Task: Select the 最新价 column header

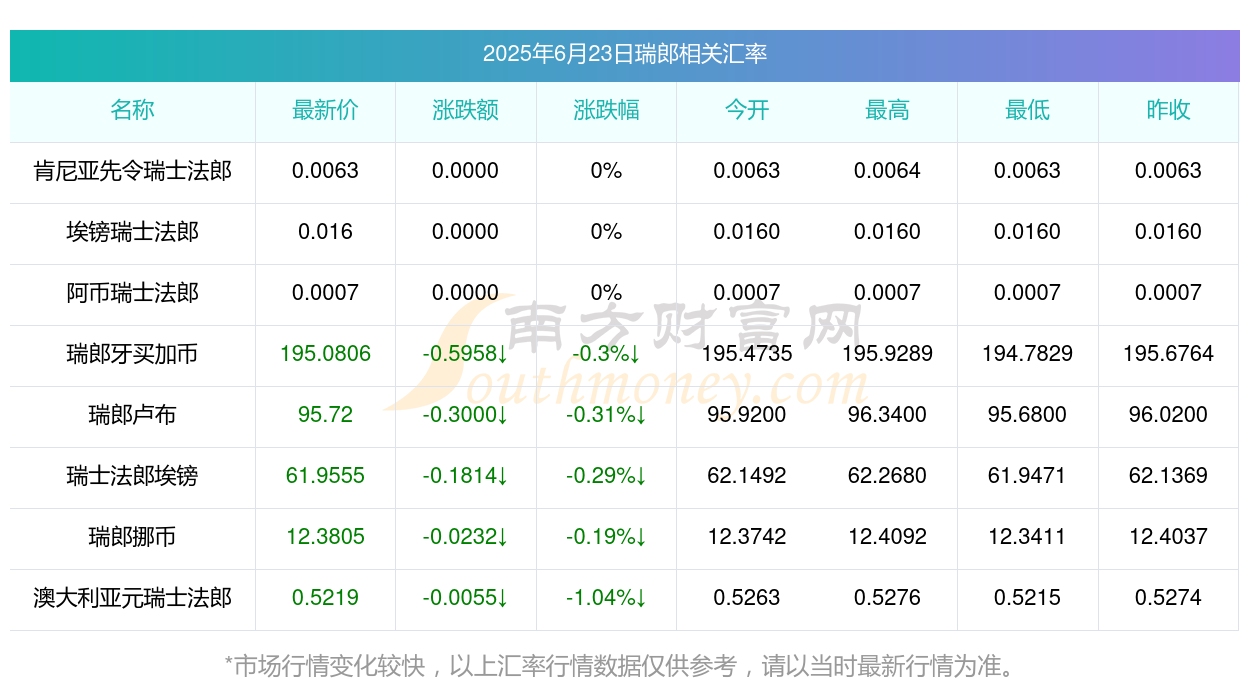Action: click(x=325, y=110)
